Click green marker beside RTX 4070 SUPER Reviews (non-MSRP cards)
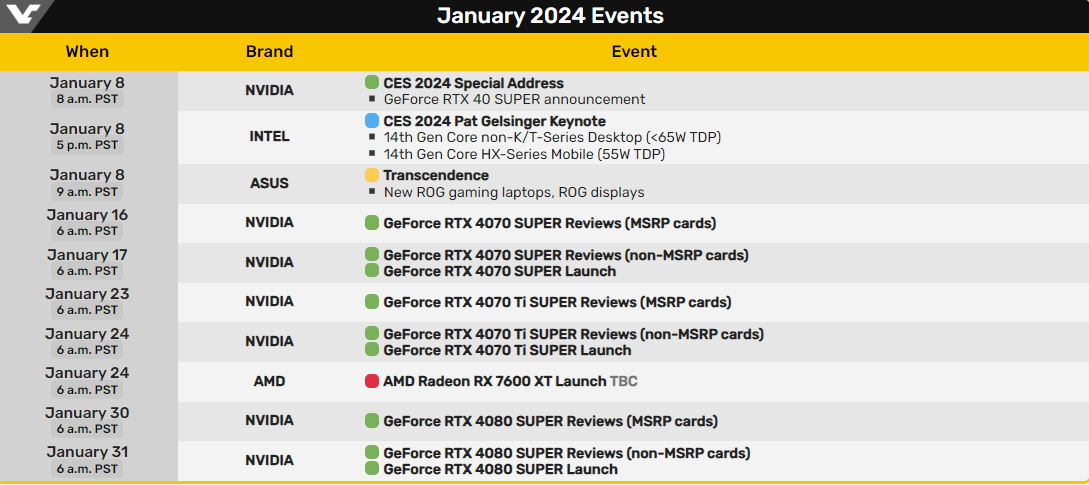The height and width of the screenshot is (485, 1089). tap(372, 255)
